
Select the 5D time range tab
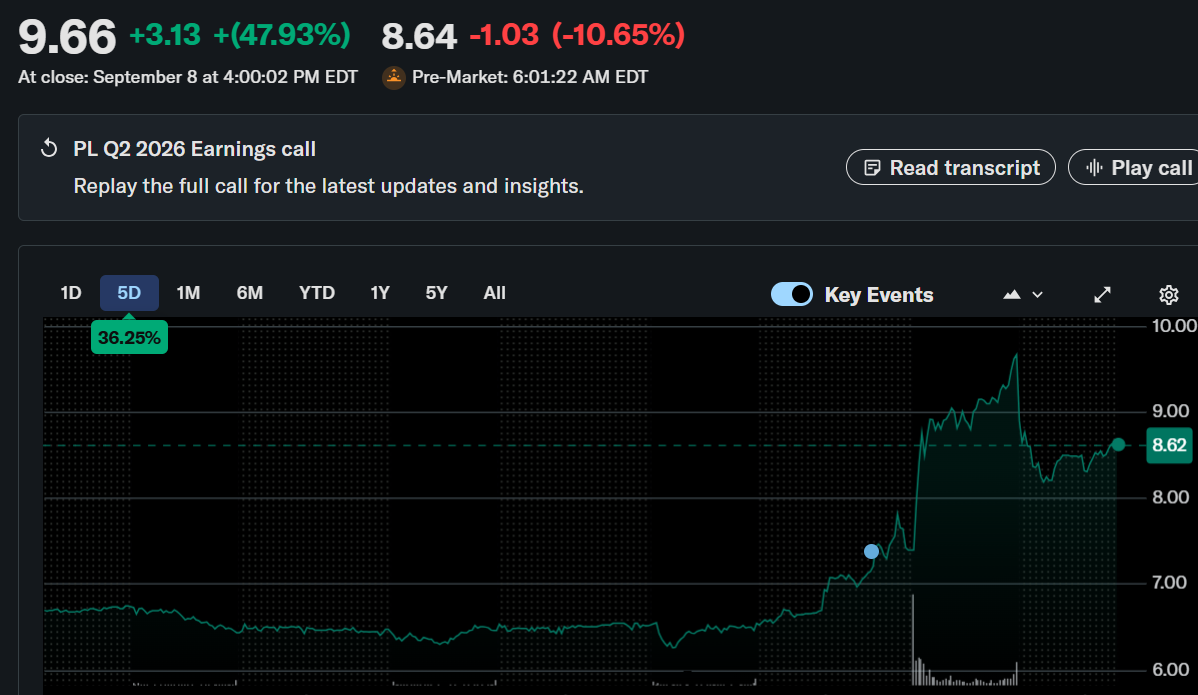pos(129,293)
